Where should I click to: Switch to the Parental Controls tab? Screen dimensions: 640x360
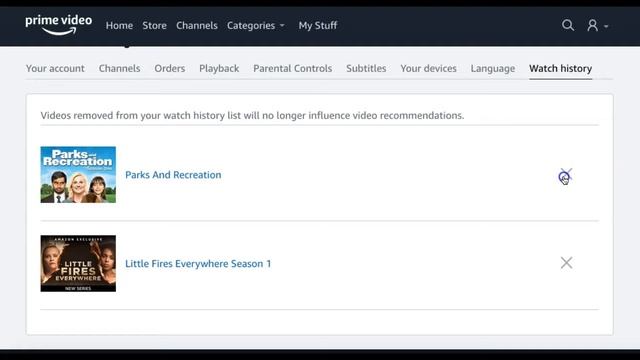(x=292, y=68)
